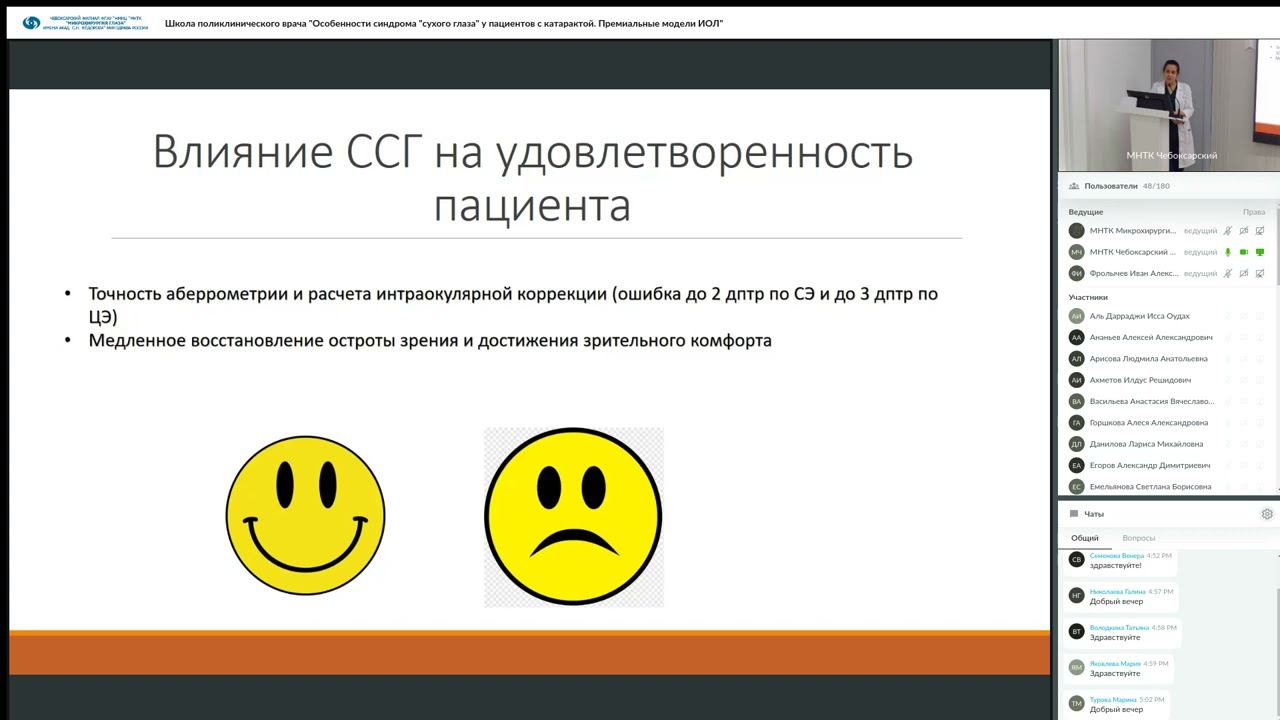
Task: Click ТМ avatar in Турова Марина message
Action: pyautogui.click(x=1077, y=704)
